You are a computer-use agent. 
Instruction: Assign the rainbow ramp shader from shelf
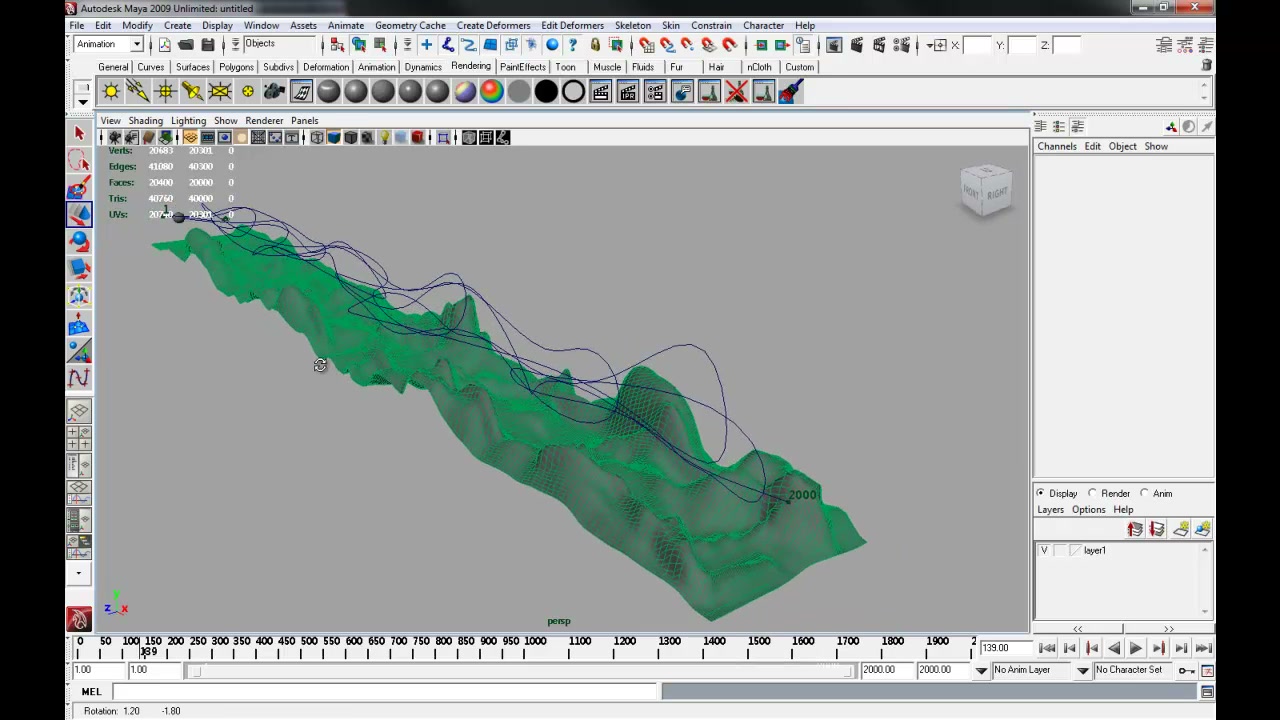(x=491, y=92)
